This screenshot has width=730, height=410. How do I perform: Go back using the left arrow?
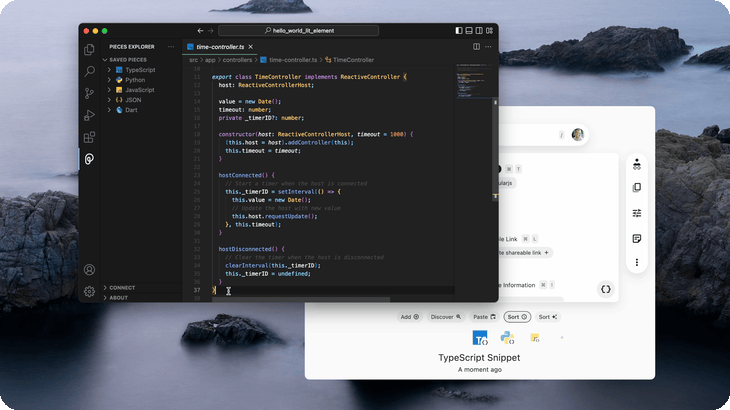click(200, 31)
